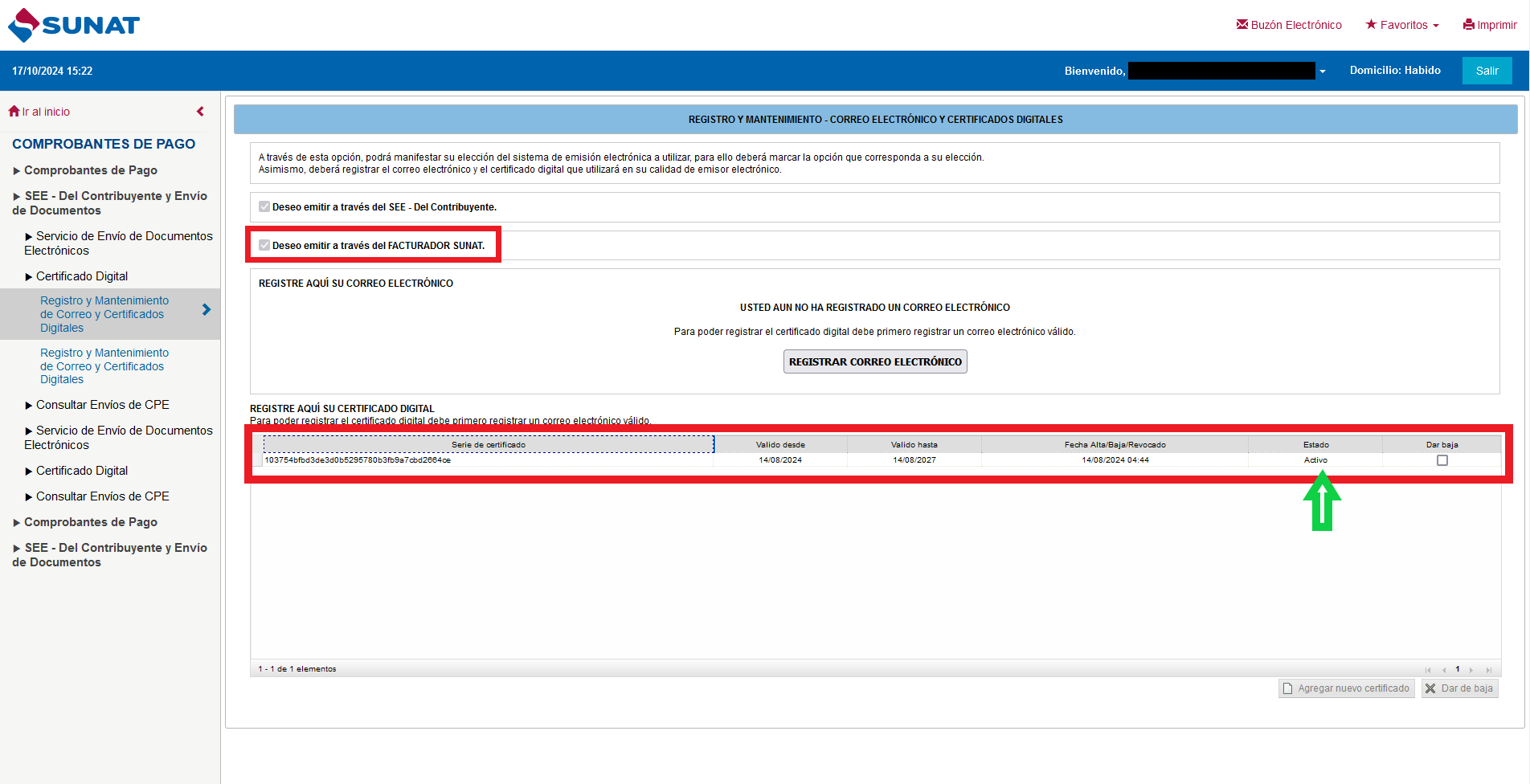Click blue chevron on highlighted menu item
The image size is (1530, 784).
(207, 309)
